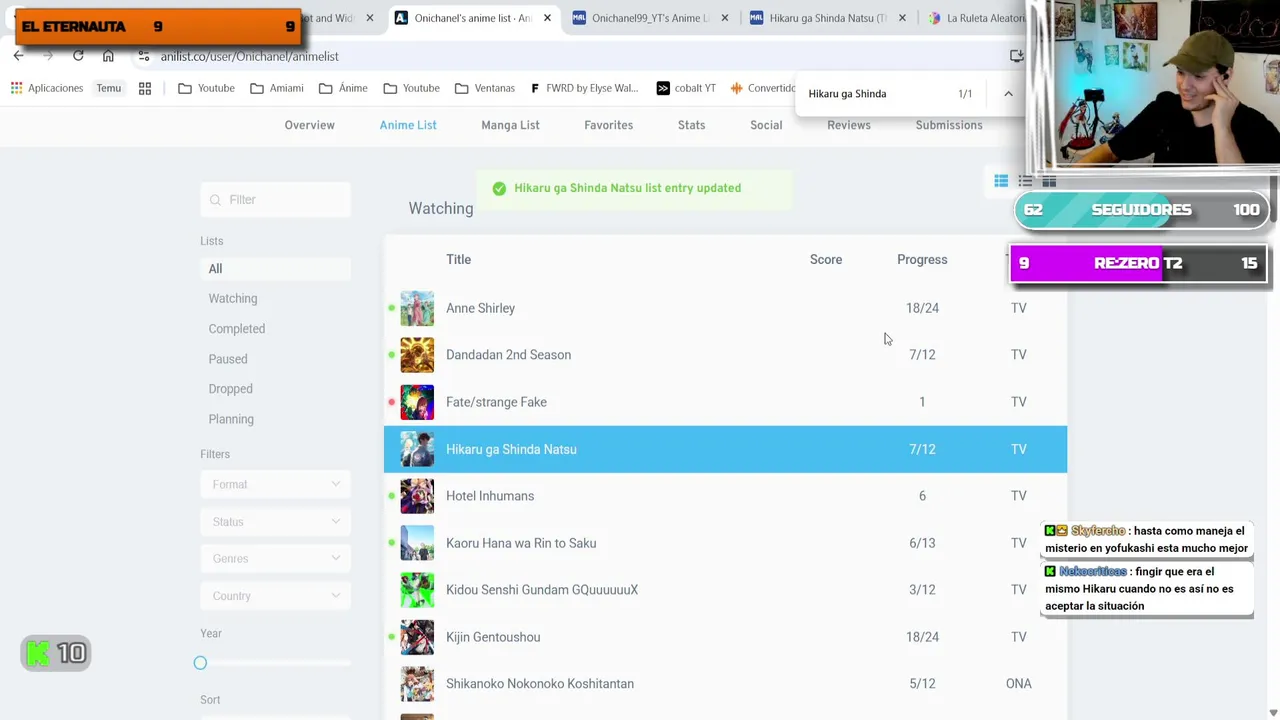1280x720 pixels.
Task: Click the Year slider handle
Action: point(200,663)
